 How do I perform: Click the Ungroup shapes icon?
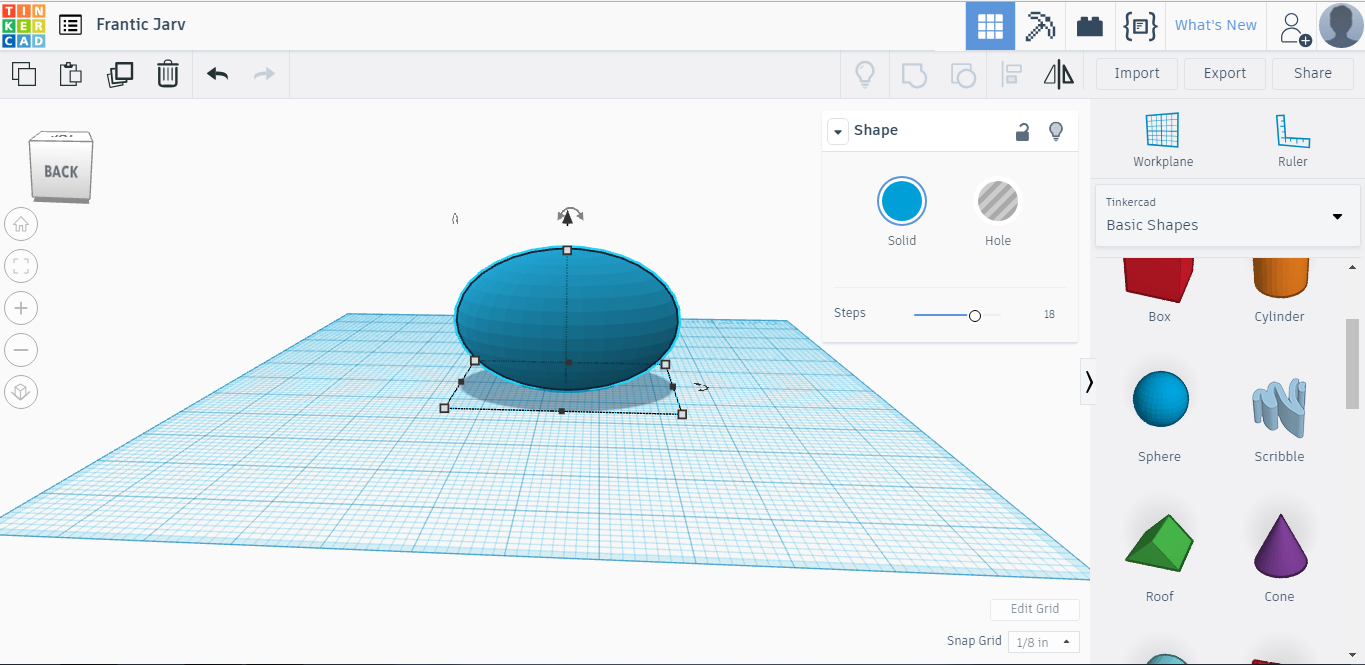coord(962,74)
